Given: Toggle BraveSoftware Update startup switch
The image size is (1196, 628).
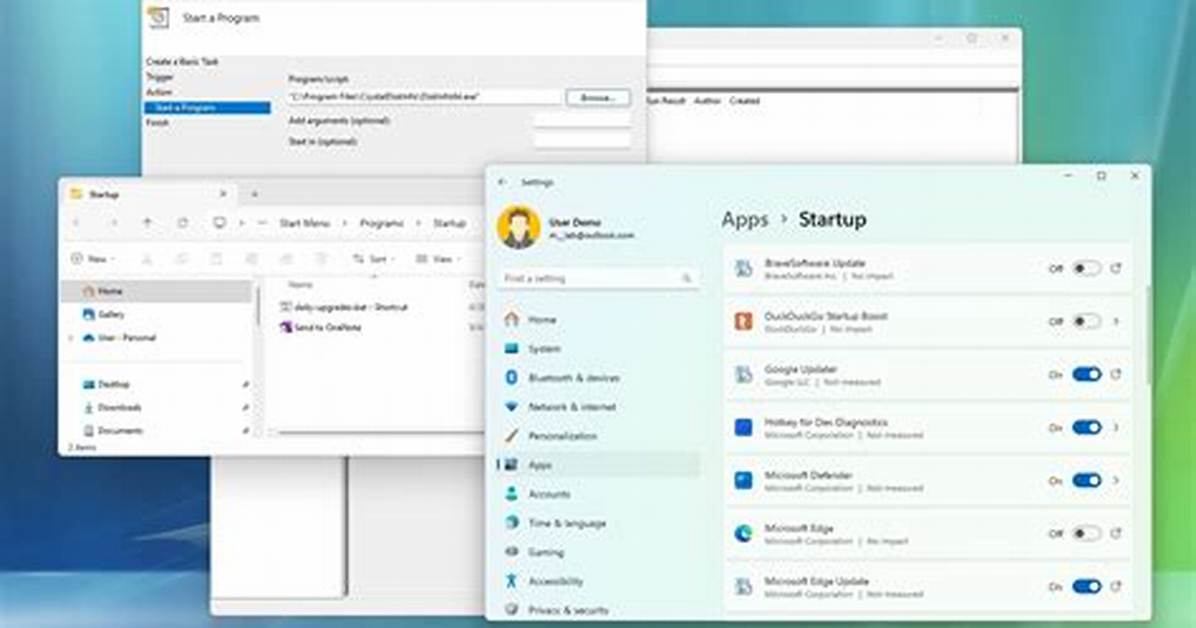Looking at the screenshot, I should click(1086, 269).
